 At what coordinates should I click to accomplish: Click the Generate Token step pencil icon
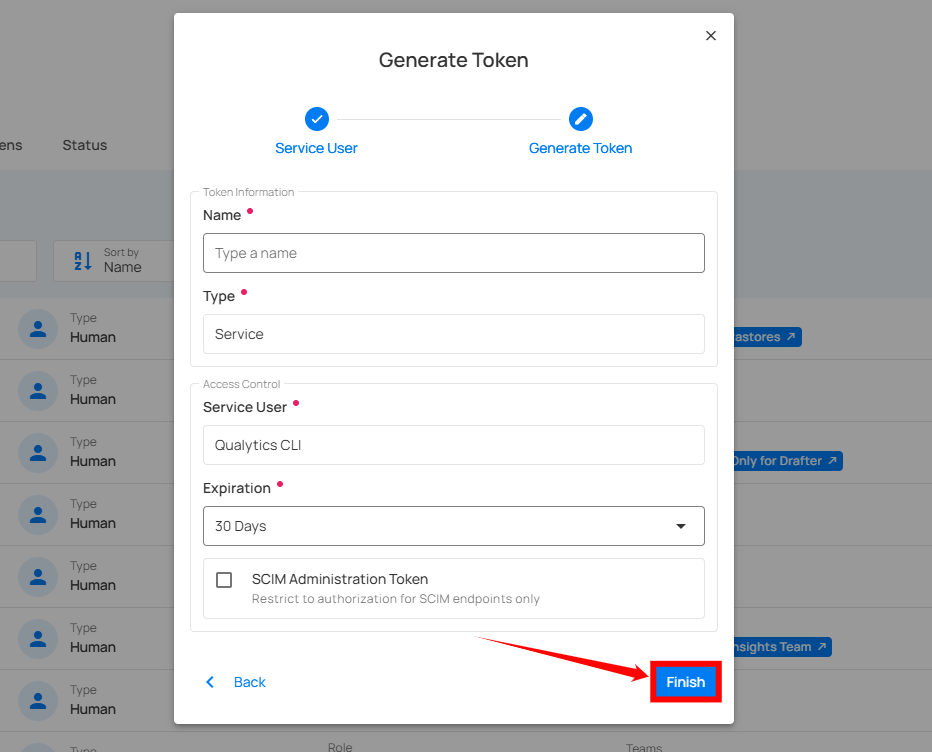pyautogui.click(x=580, y=119)
